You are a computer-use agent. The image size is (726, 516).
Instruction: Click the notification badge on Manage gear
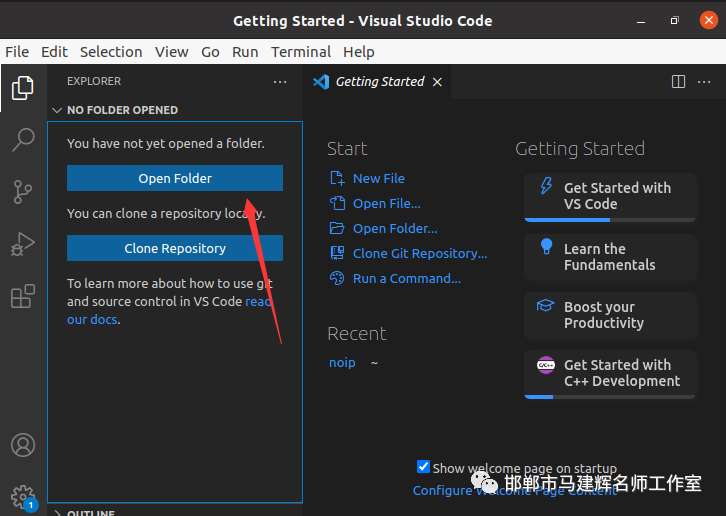pyautogui.click(x=31, y=505)
